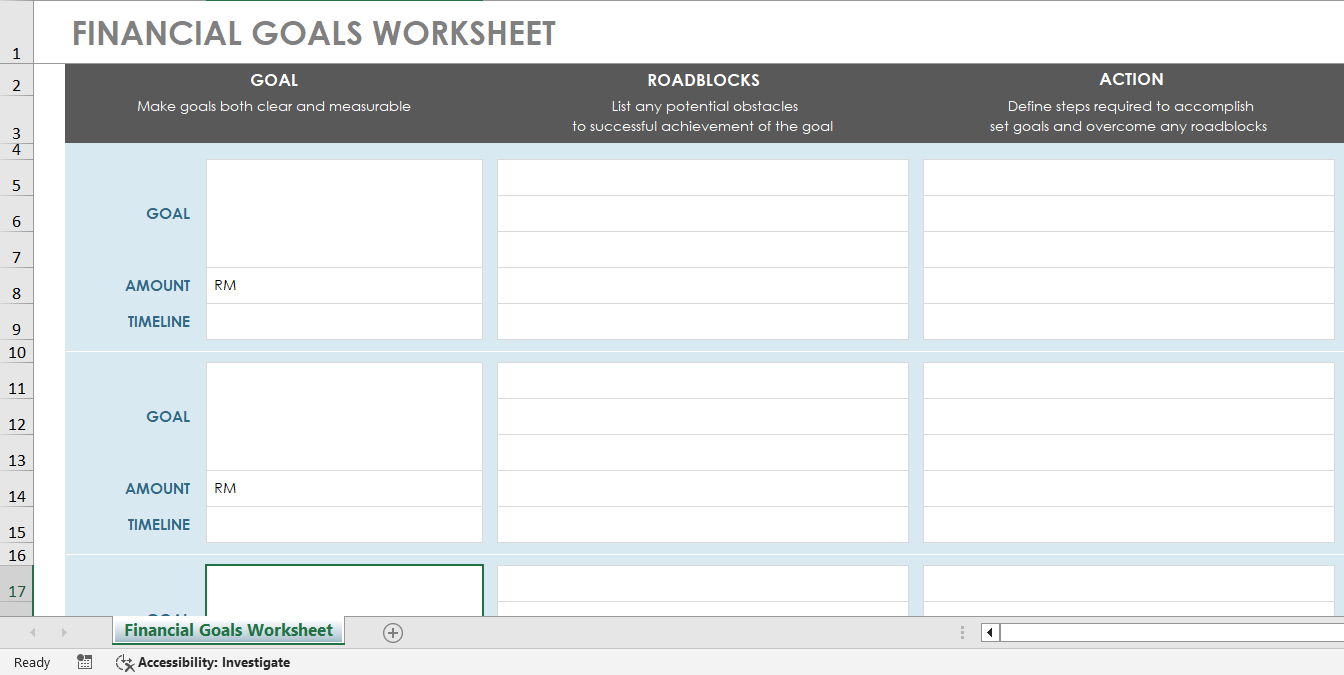Select the ROADBLOCKS column header
The image size is (1344, 675).
(703, 80)
